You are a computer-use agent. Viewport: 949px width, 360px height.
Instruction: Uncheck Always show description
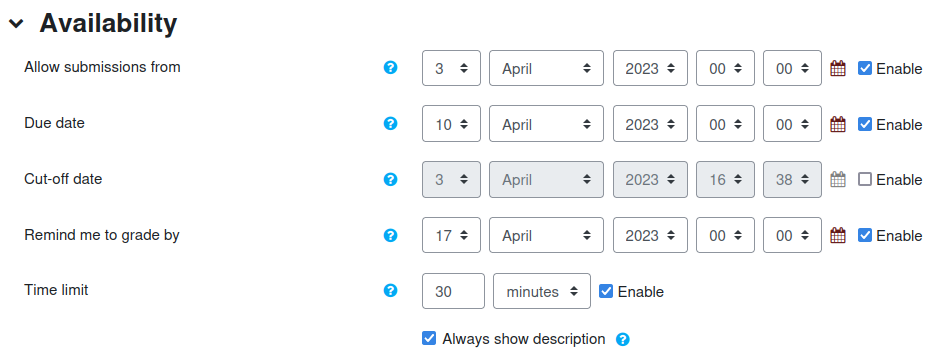[x=429, y=338]
